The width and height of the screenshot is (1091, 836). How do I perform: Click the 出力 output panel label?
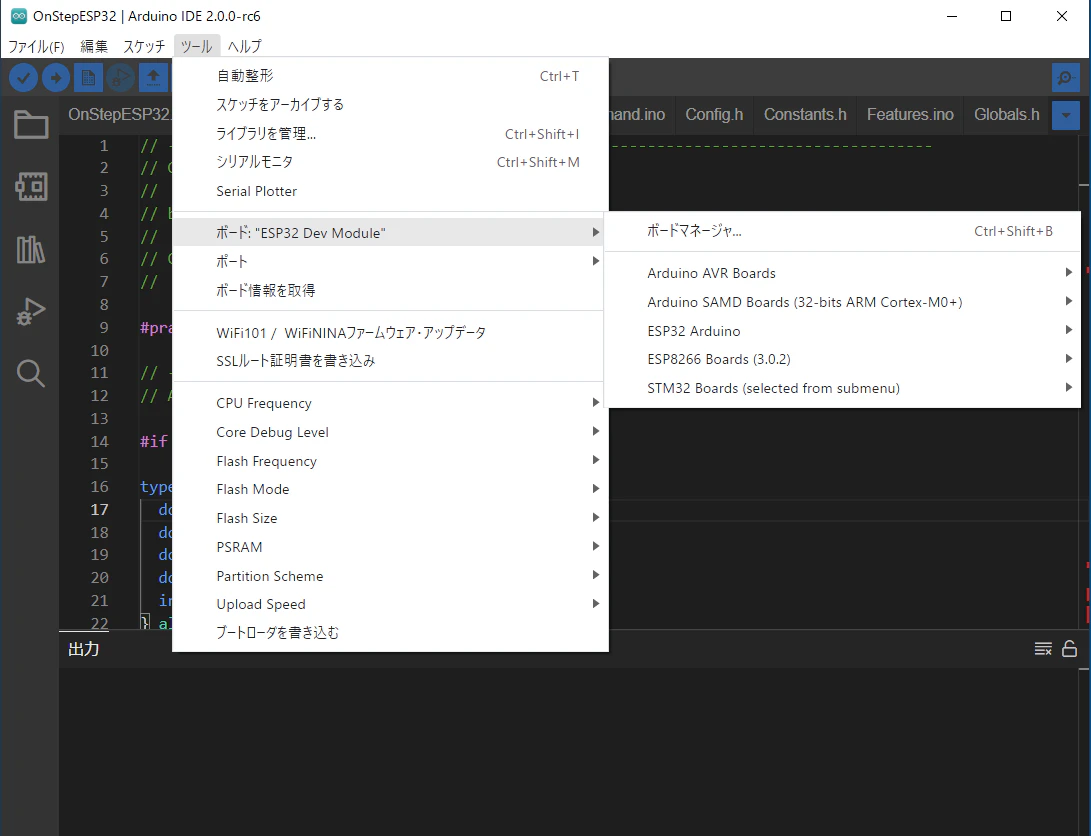(83, 650)
